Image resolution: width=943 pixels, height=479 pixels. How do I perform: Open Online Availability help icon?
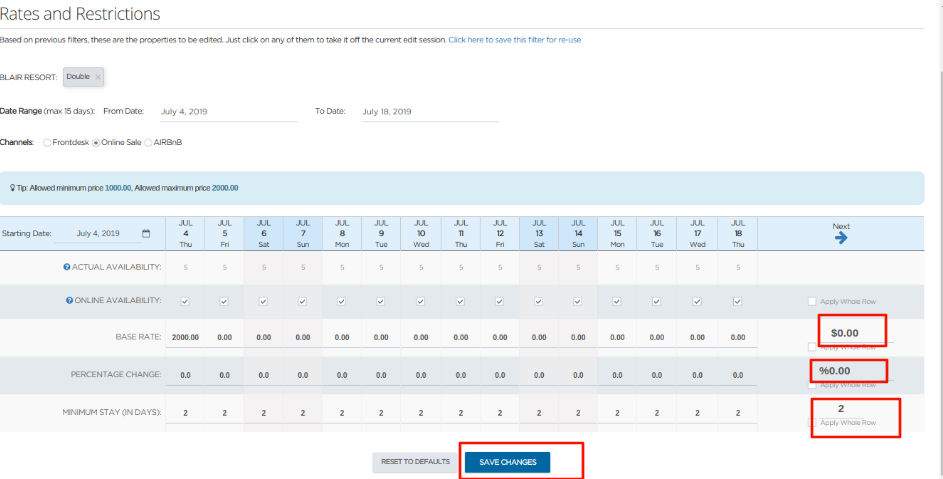tap(69, 300)
